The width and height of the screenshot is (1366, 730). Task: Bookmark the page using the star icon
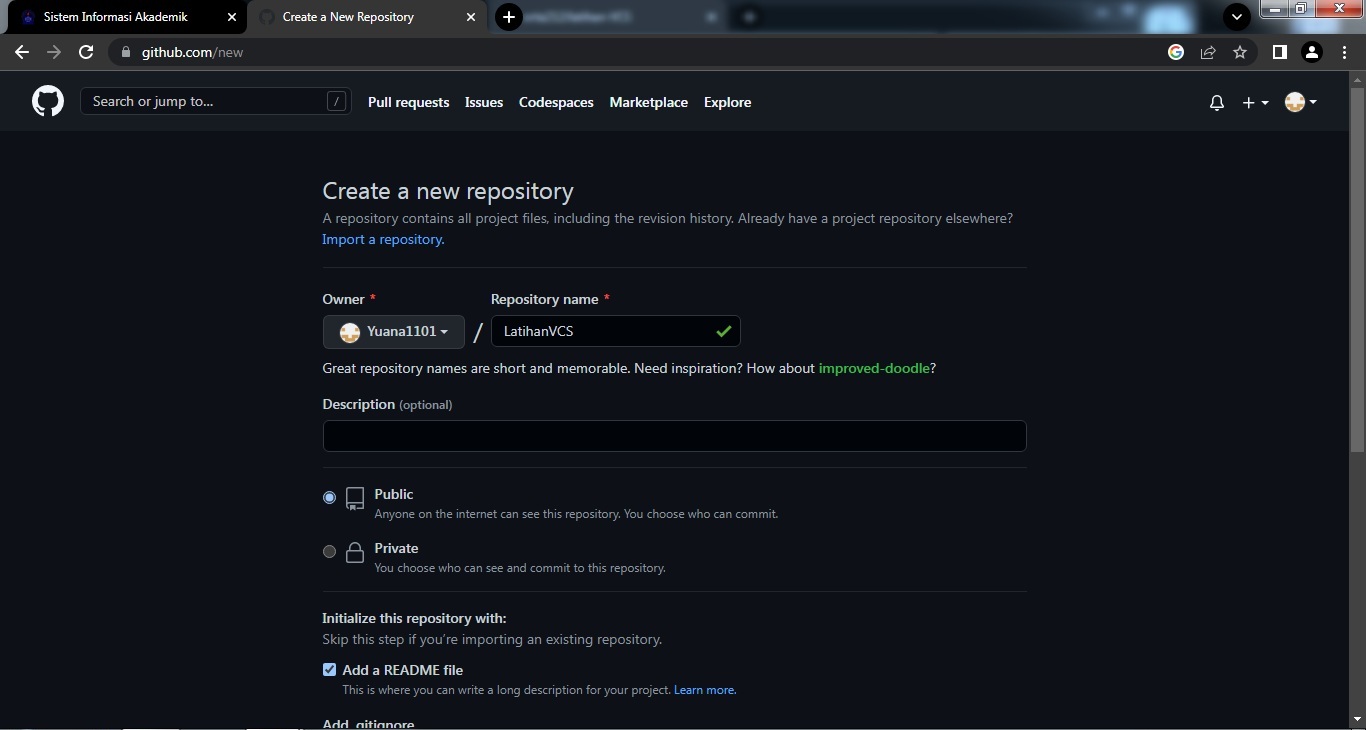tap(1240, 52)
